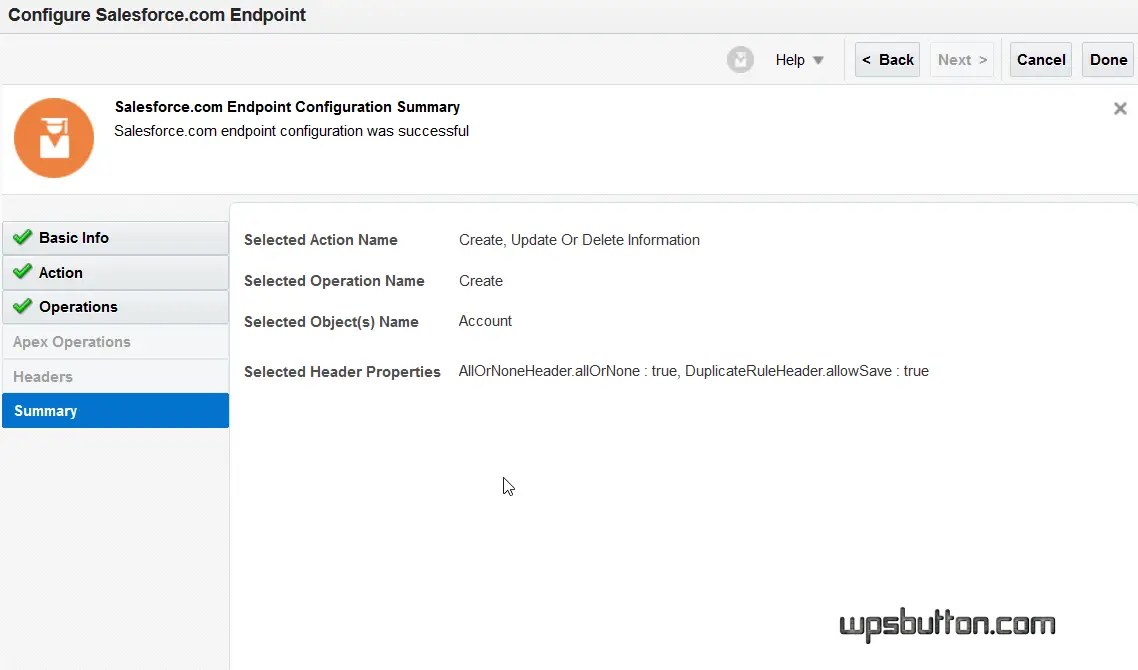Click the 'Selected Object(s) Name' label

click(x=331, y=322)
